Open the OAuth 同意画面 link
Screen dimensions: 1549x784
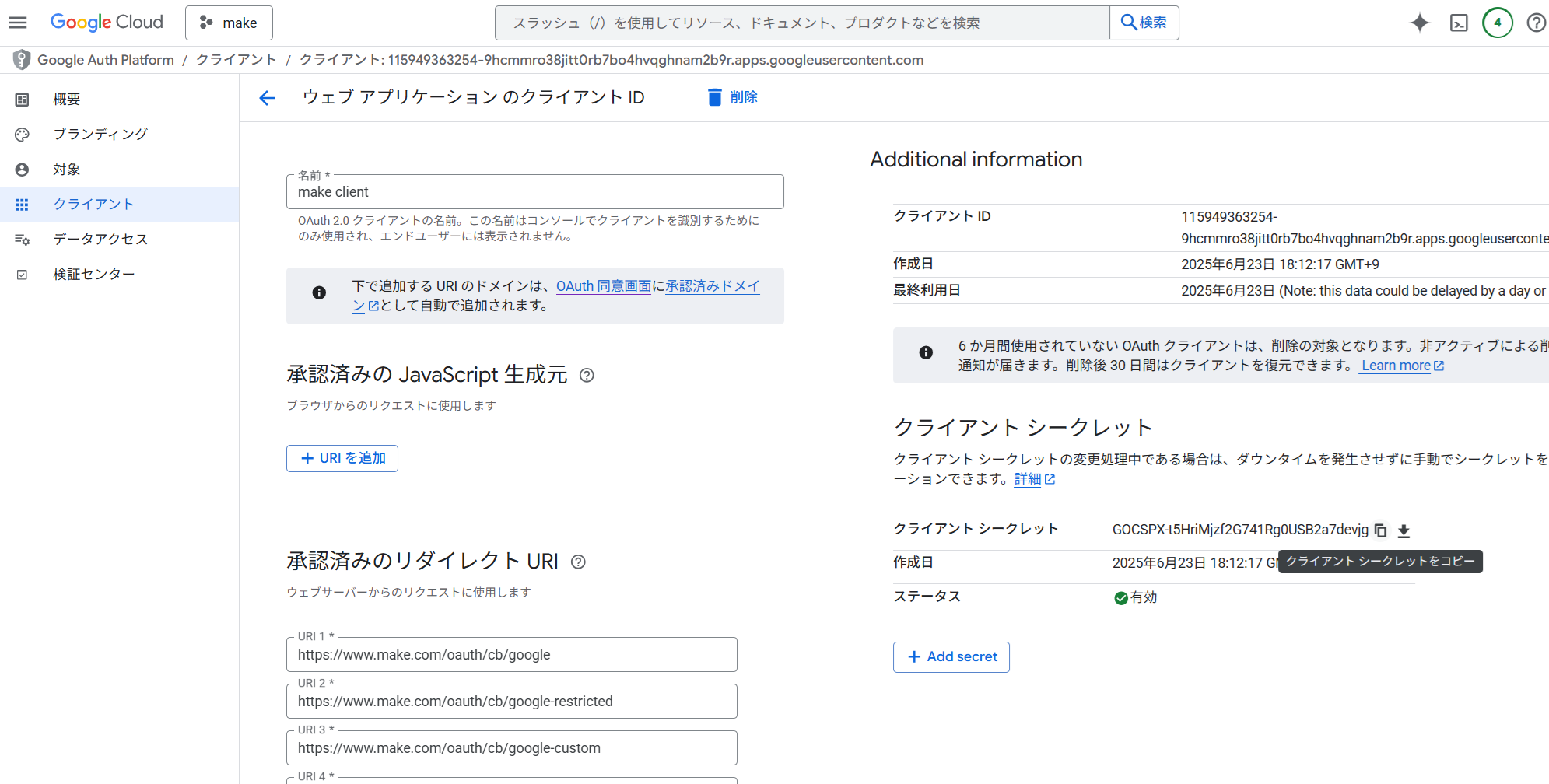[604, 285]
